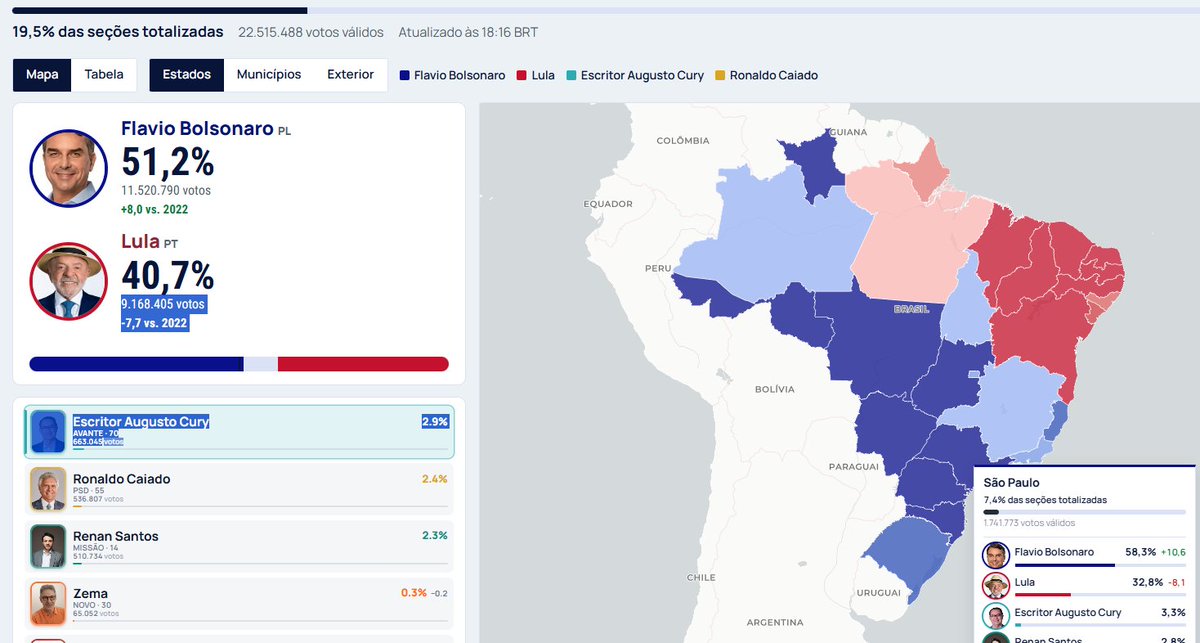Viewport: 1200px width, 643px height.
Task: Click the Escritor Augusto Cury avatar in candidate list
Action: pyautogui.click(x=48, y=432)
